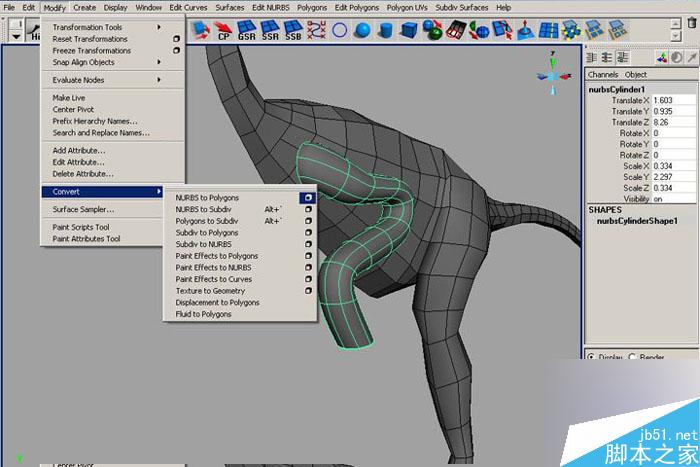Select nurbsCylinderShape1 under SHAPES
Image resolution: width=700 pixels, height=467 pixels.
click(x=637, y=221)
